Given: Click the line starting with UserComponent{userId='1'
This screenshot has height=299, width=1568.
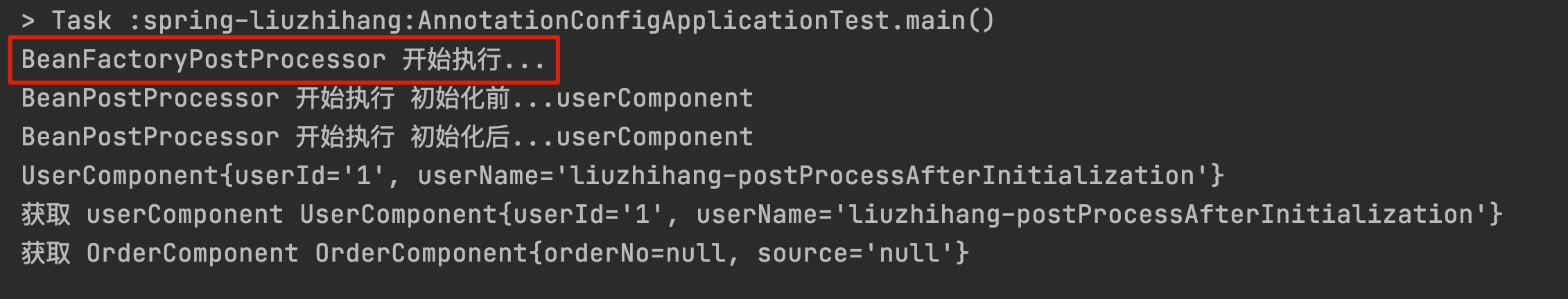Looking at the screenshot, I should [x=622, y=176].
